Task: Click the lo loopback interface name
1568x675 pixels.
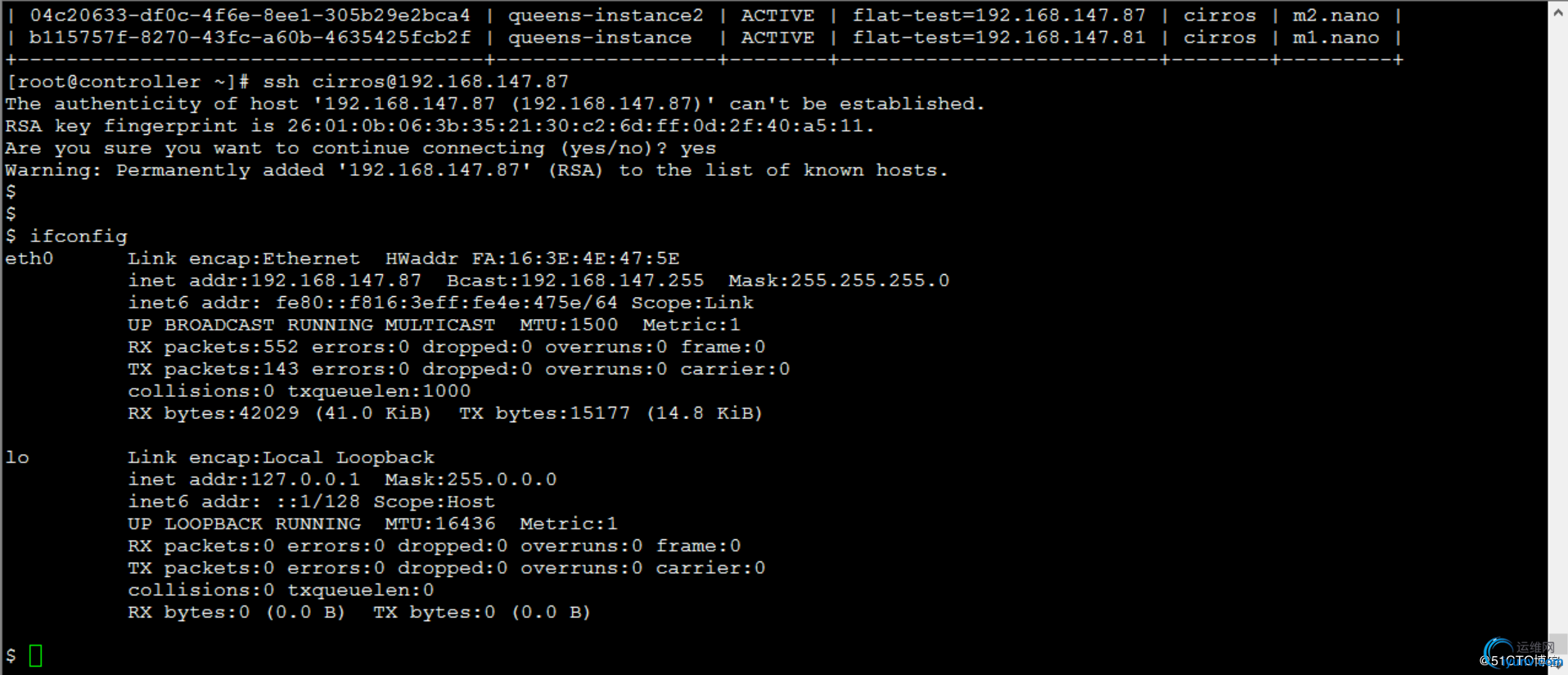Action: (17, 457)
